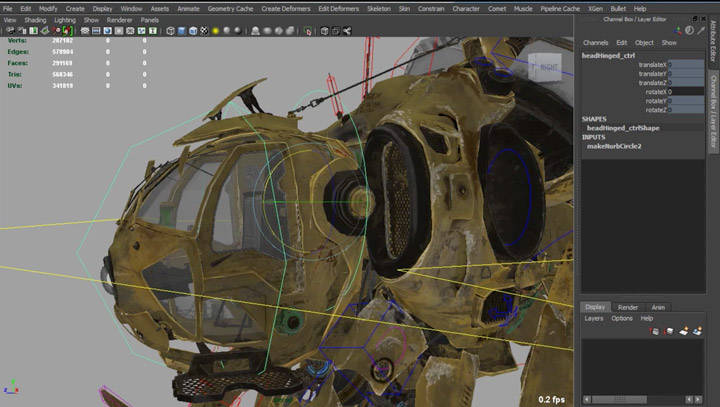720x407 pixels.
Task: Open the viewport Lighting dropdown menu
Action: point(65,20)
